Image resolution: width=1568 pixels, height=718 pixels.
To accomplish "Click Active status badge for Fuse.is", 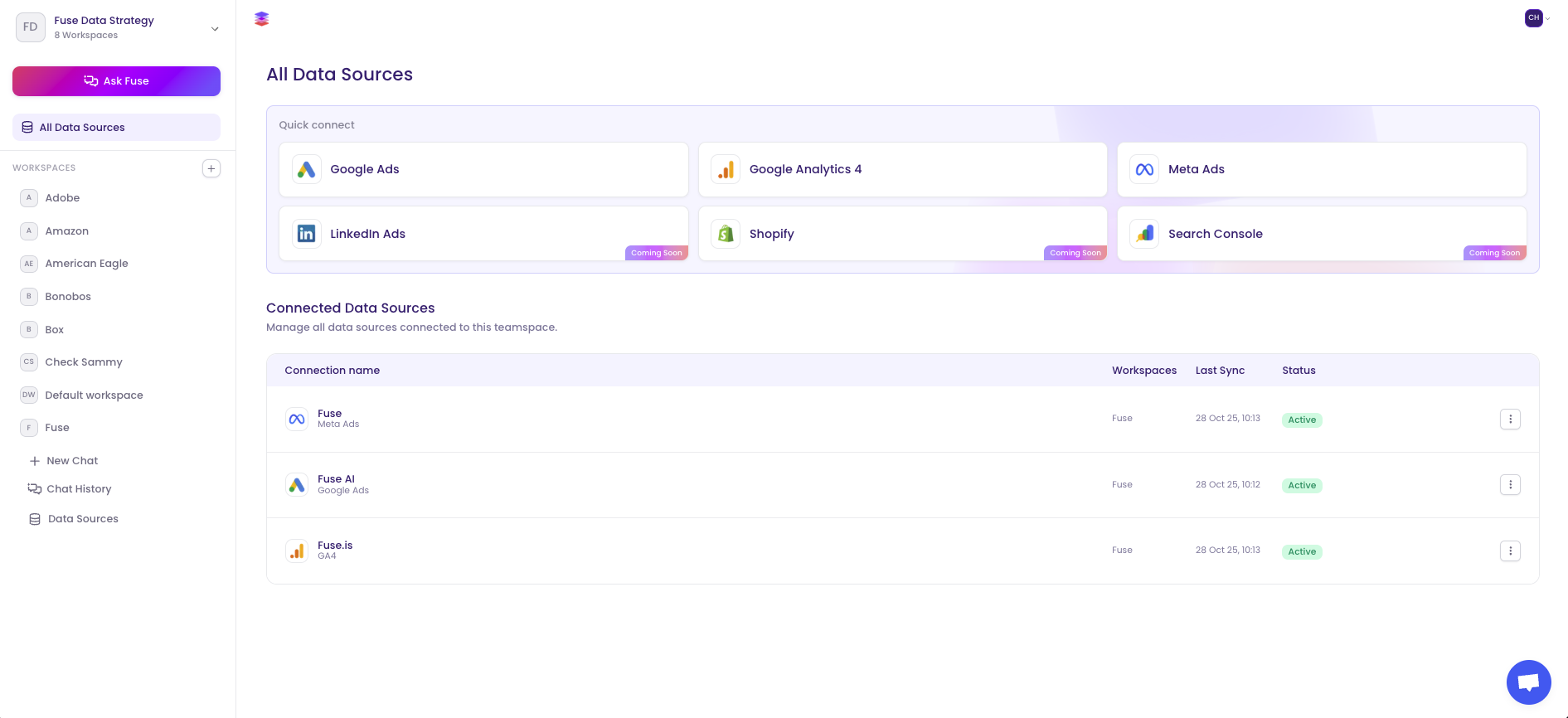I will tap(1302, 552).
